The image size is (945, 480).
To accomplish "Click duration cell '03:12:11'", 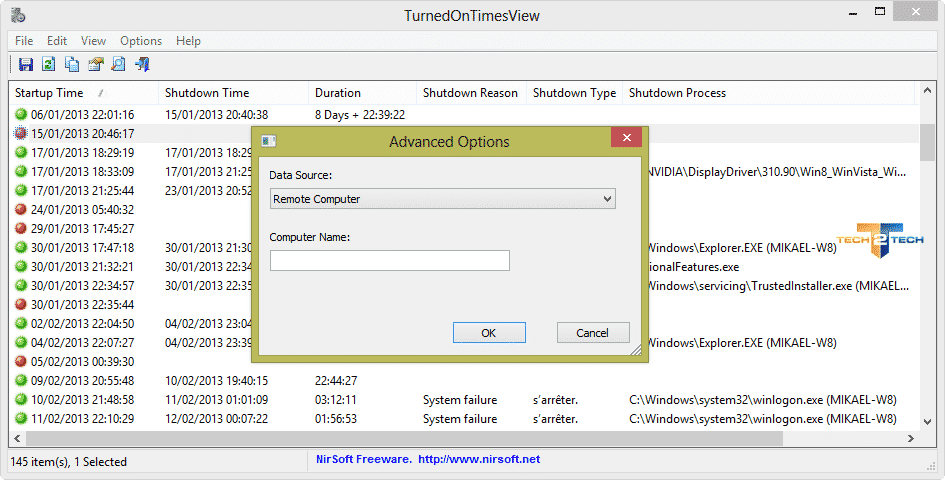I will pyautogui.click(x=336, y=400).
